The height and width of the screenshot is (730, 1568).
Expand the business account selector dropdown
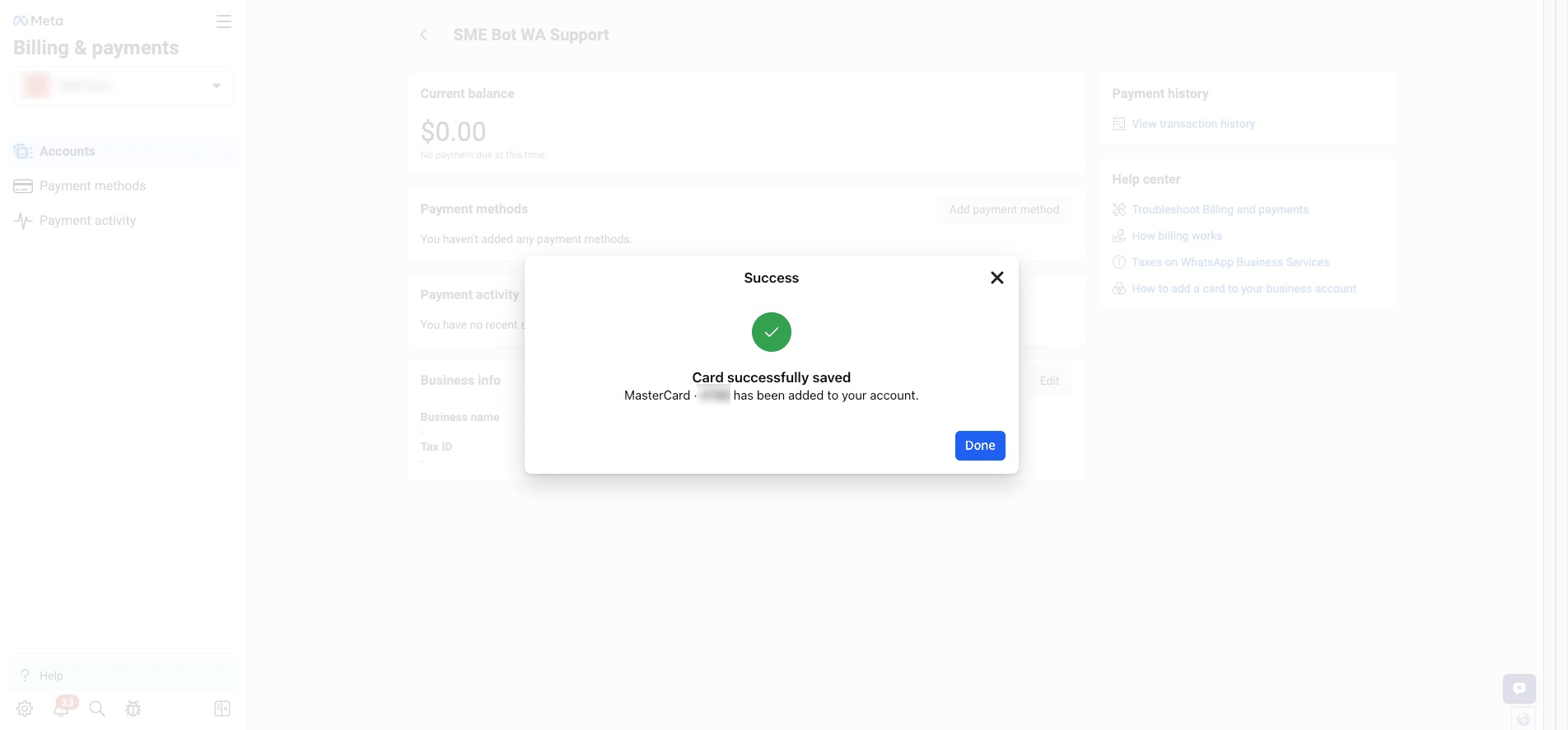[x=124, y=86]
